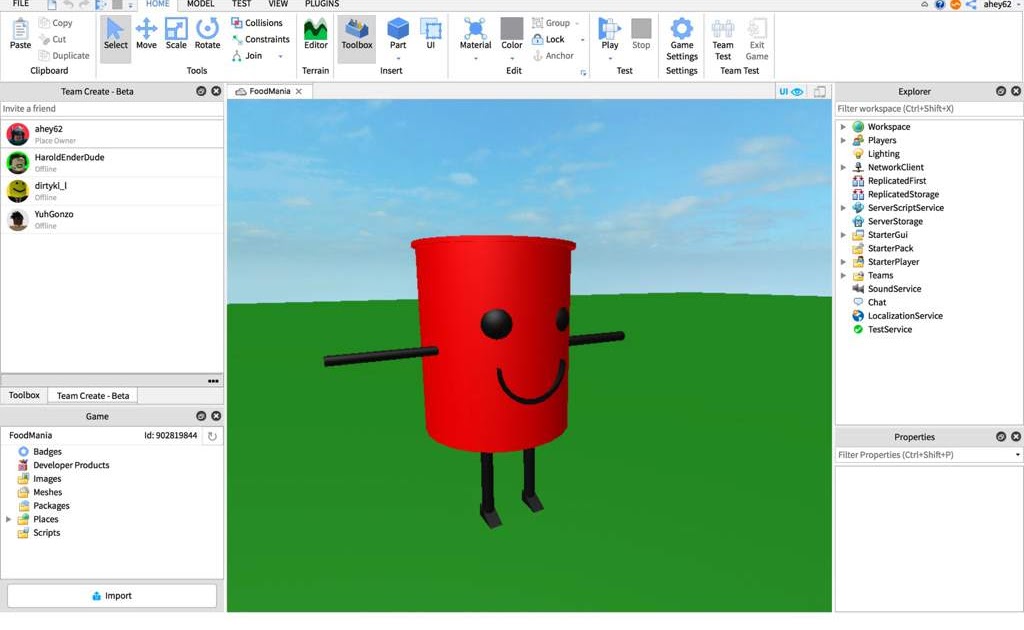Click the Duplicate button
Viewport: 1024px width, 630px height.
tap(64, 55)
